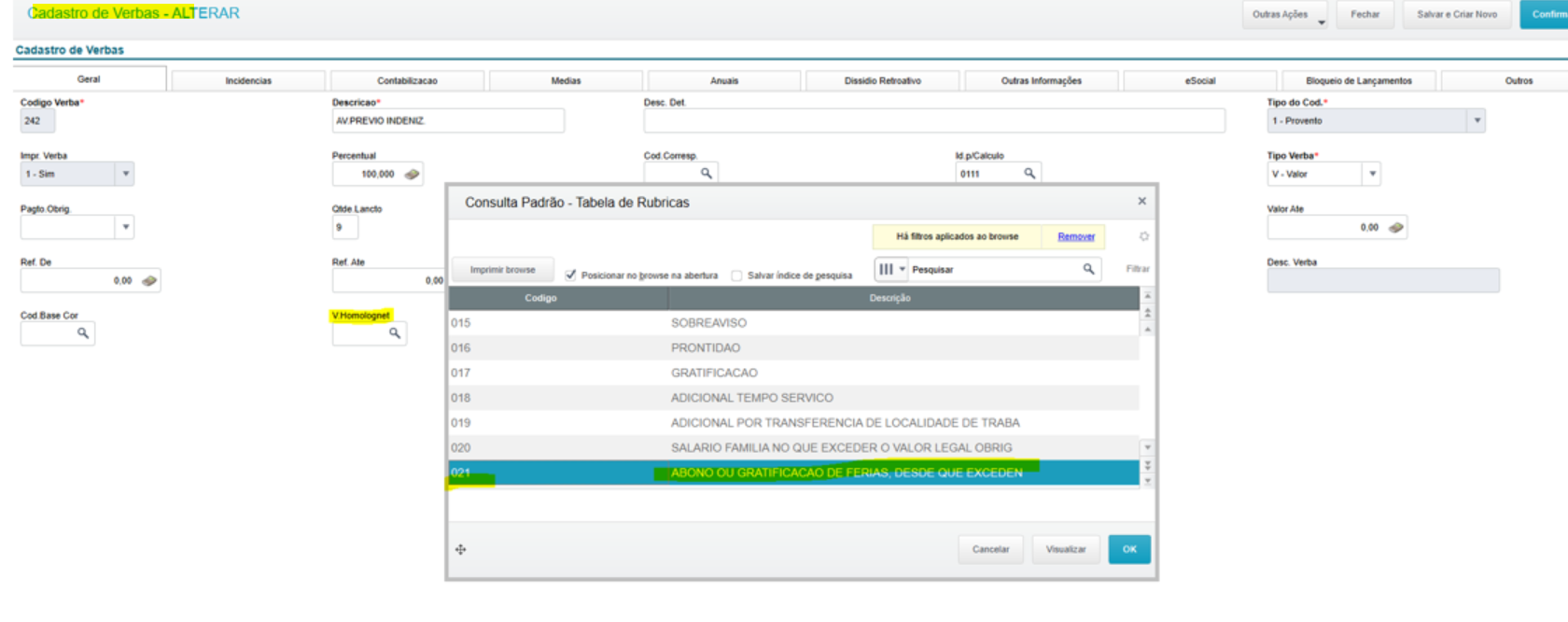Switch to Dissidio Retroativo tab
Screen dimensions: 1568x622
[x=883, y=80]
